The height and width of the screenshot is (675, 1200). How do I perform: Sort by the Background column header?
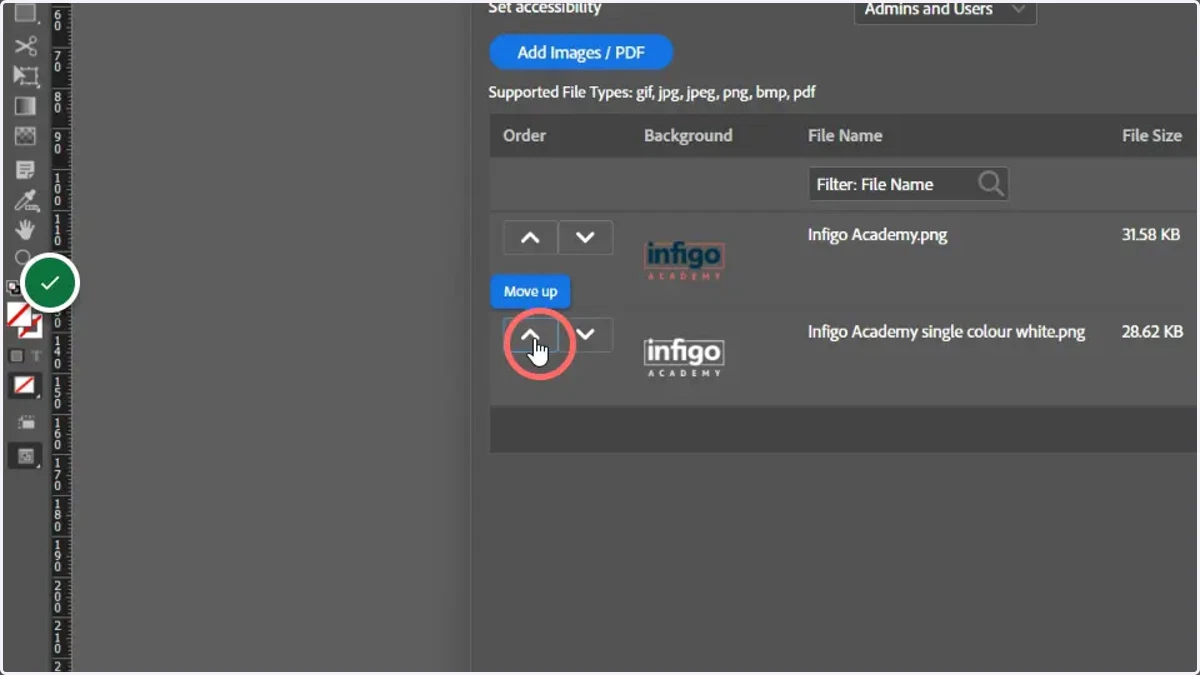688,135
